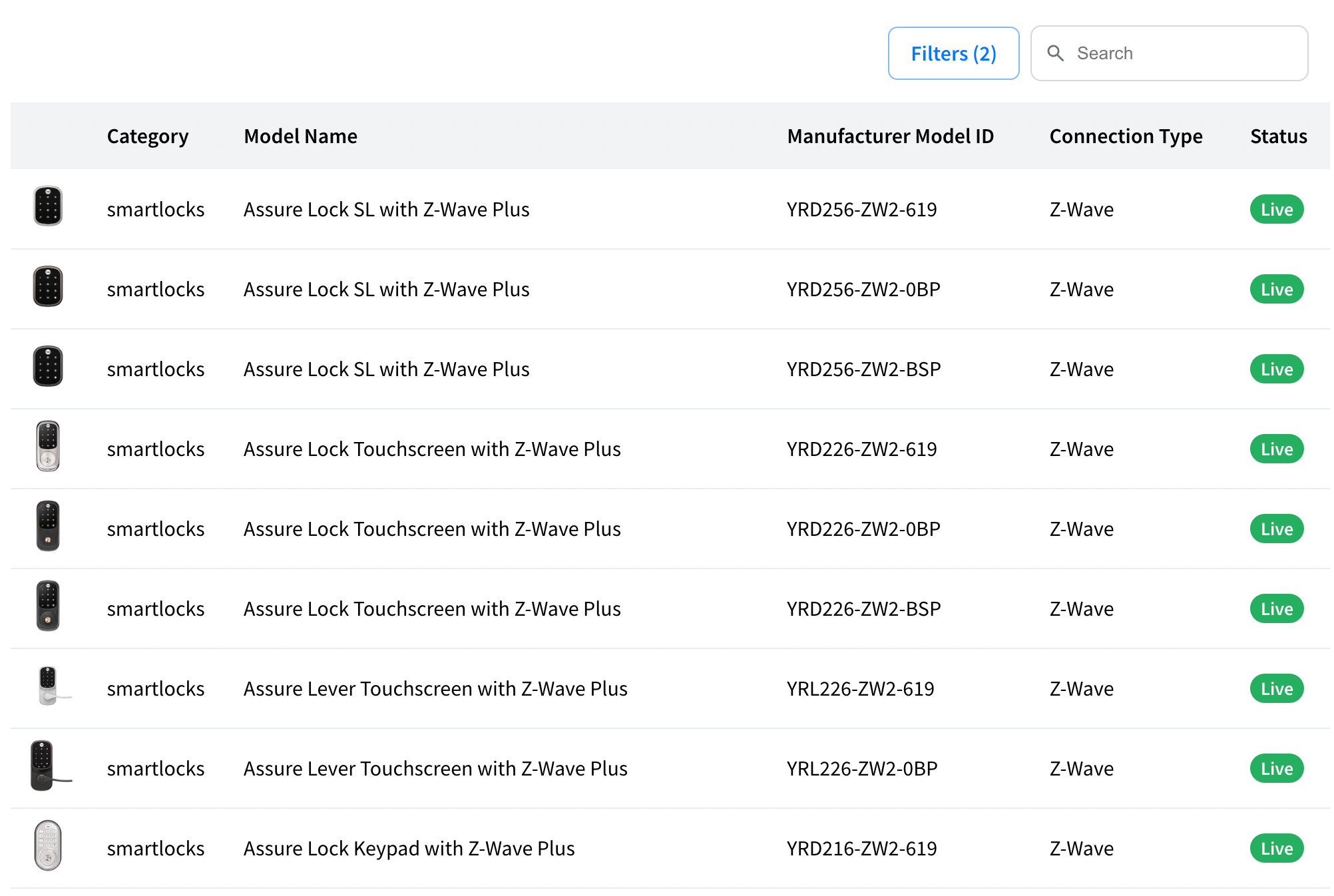Viewport: 1334px width, 896px height.
Task: Click Live badge for YRD256-ZW2-BSP
Action: [x=1277, y=369]
